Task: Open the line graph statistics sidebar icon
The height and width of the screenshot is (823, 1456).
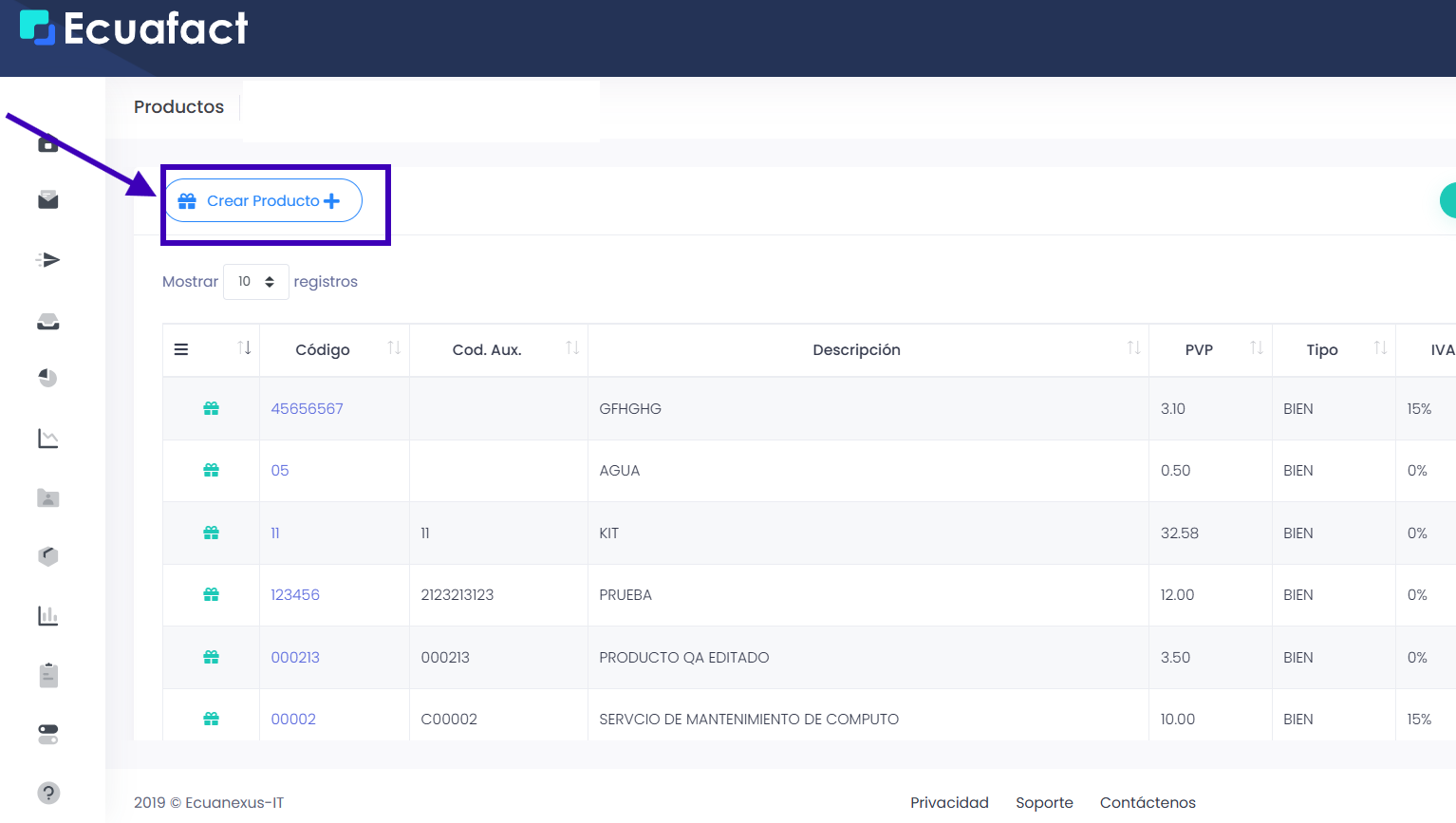Action: pos(47,439)
